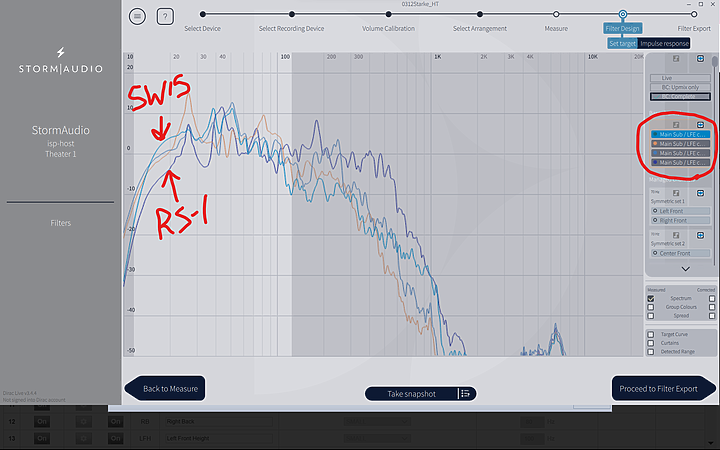Go to the Select Arrangement step
This screenshot has width=720, height=450.
coord(480,28)
